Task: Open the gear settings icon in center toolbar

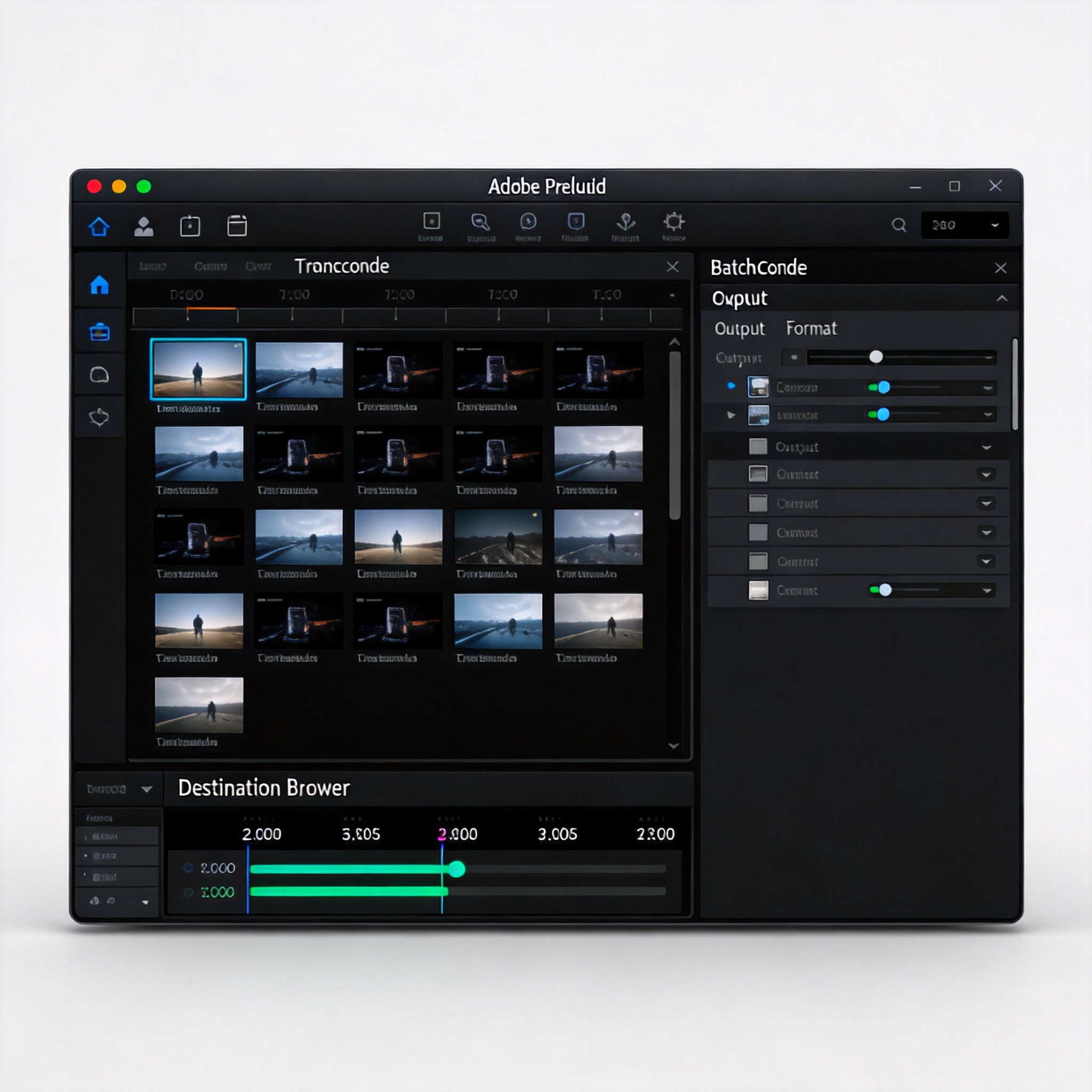Action: click(674, 221)
